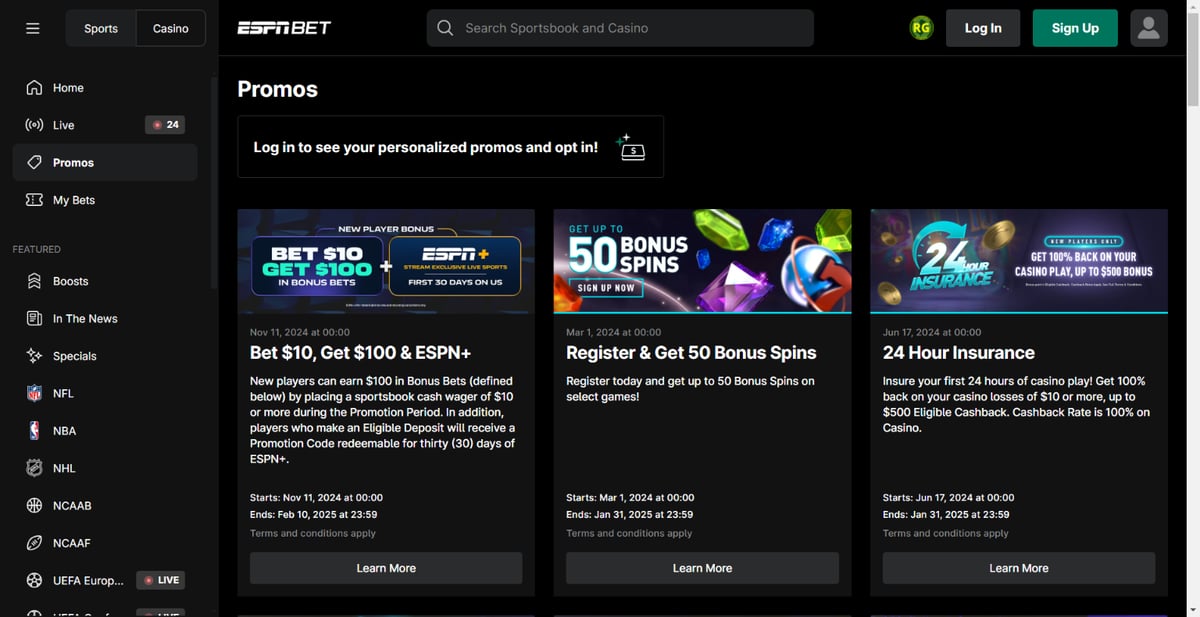Click the login to see personalized promos banner
1200x617 pixels.
click(x=450, y=147)
